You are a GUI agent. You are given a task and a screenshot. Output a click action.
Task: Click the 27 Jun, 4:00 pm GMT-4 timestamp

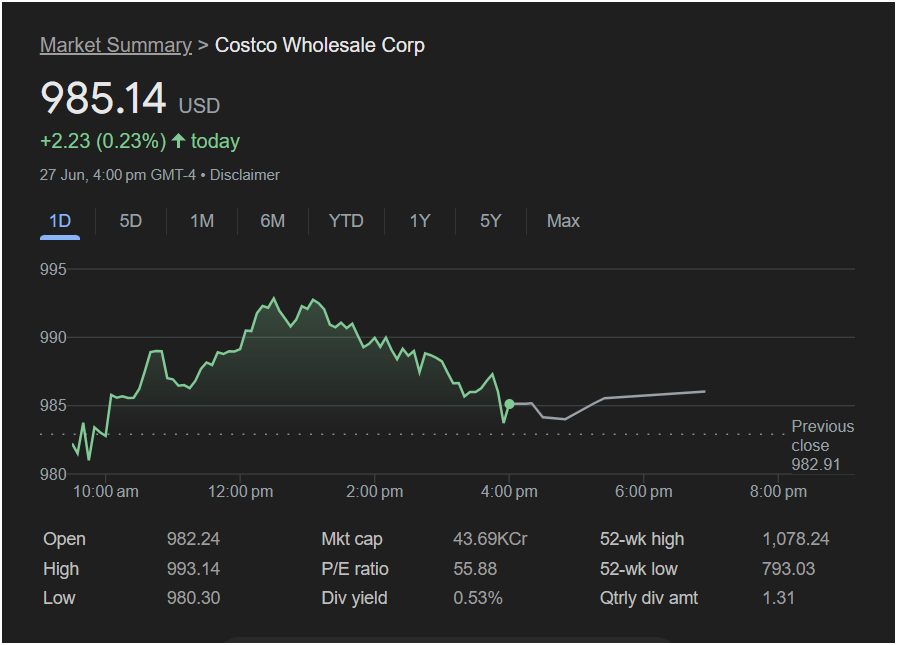[x=118, y=175]
